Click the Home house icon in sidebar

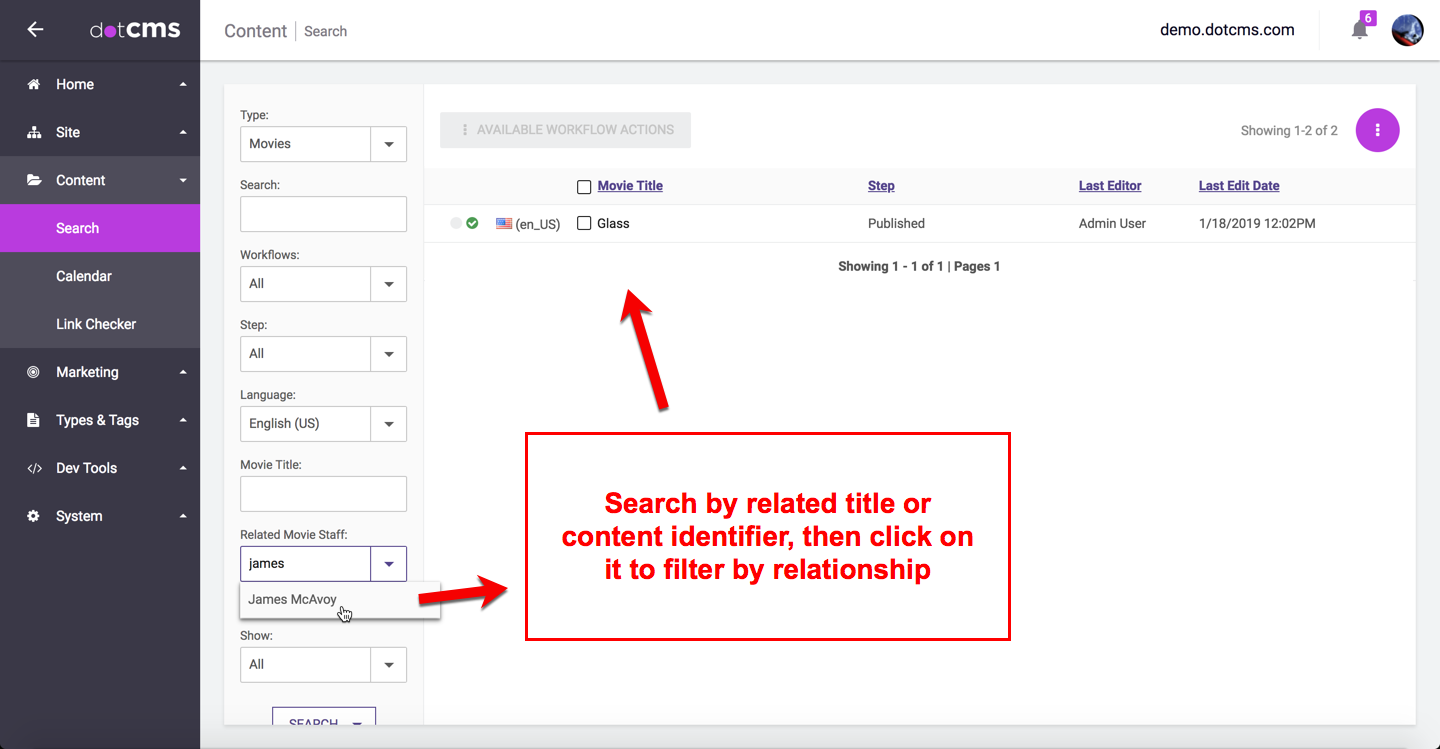(34, 85)
